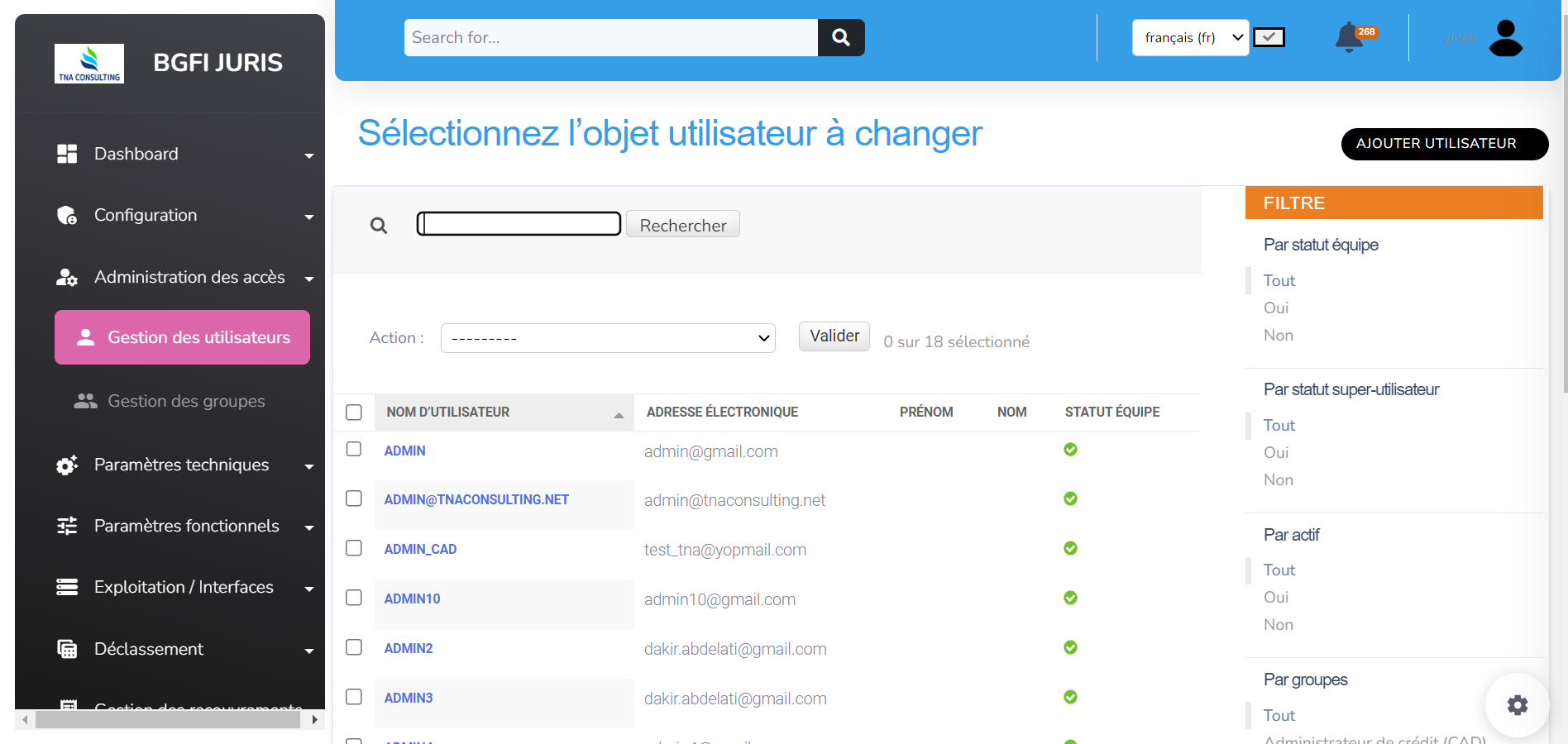This screenshot has width=1568, height=744.
Task: Open the floating settings gear icon
Action: 1517,705
